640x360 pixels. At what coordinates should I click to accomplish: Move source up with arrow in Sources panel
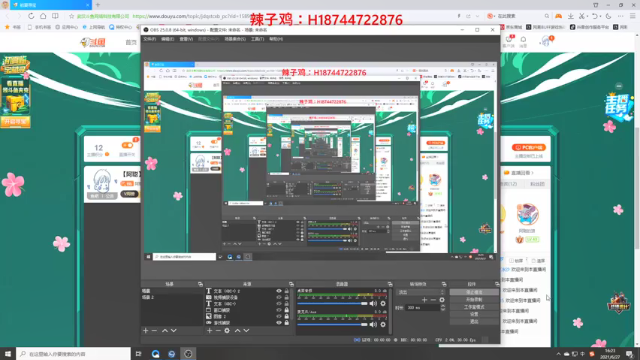point(237,331)
